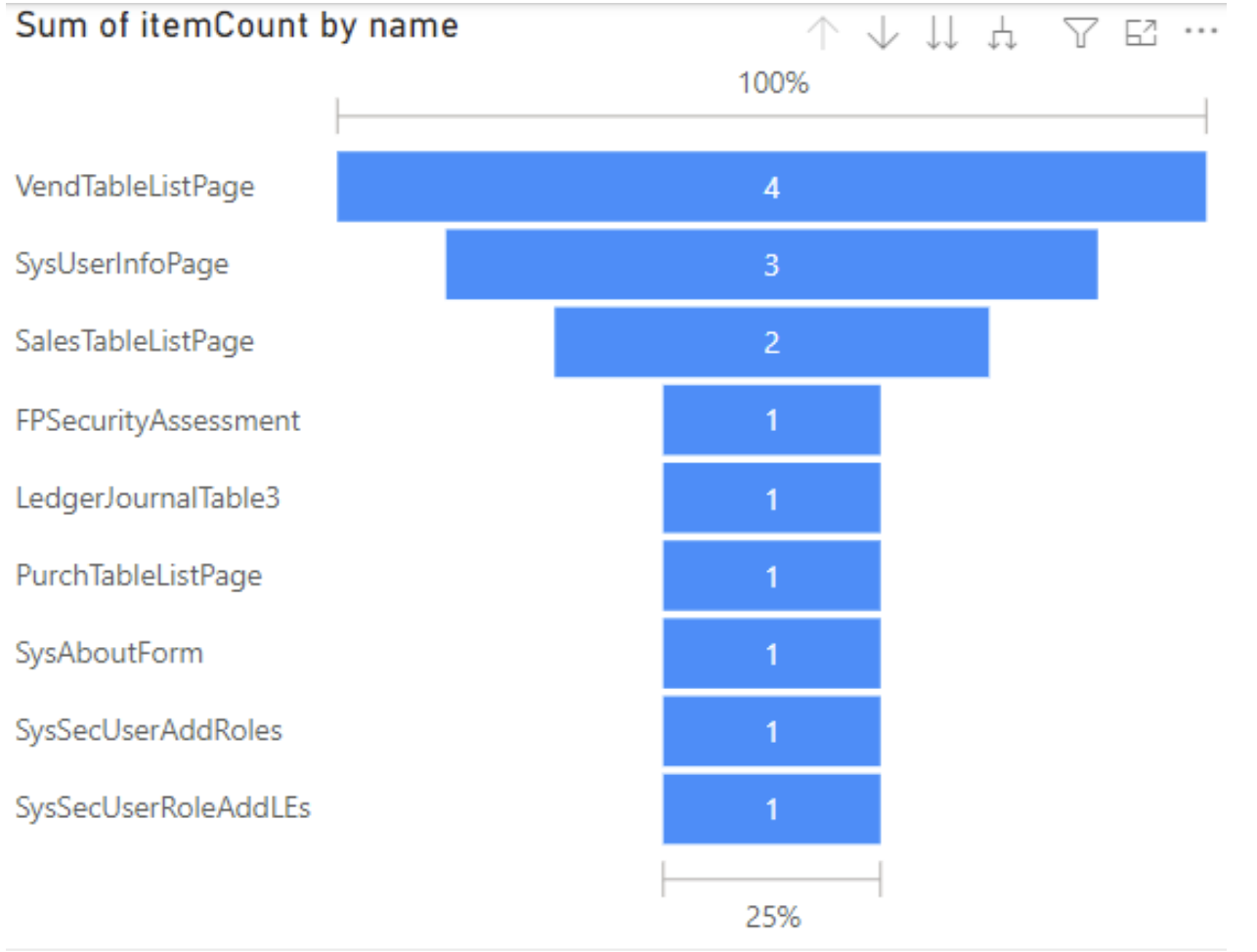Enable drill down mode arrow
This screenshot has height=952, width=1257.
point(883,33)
